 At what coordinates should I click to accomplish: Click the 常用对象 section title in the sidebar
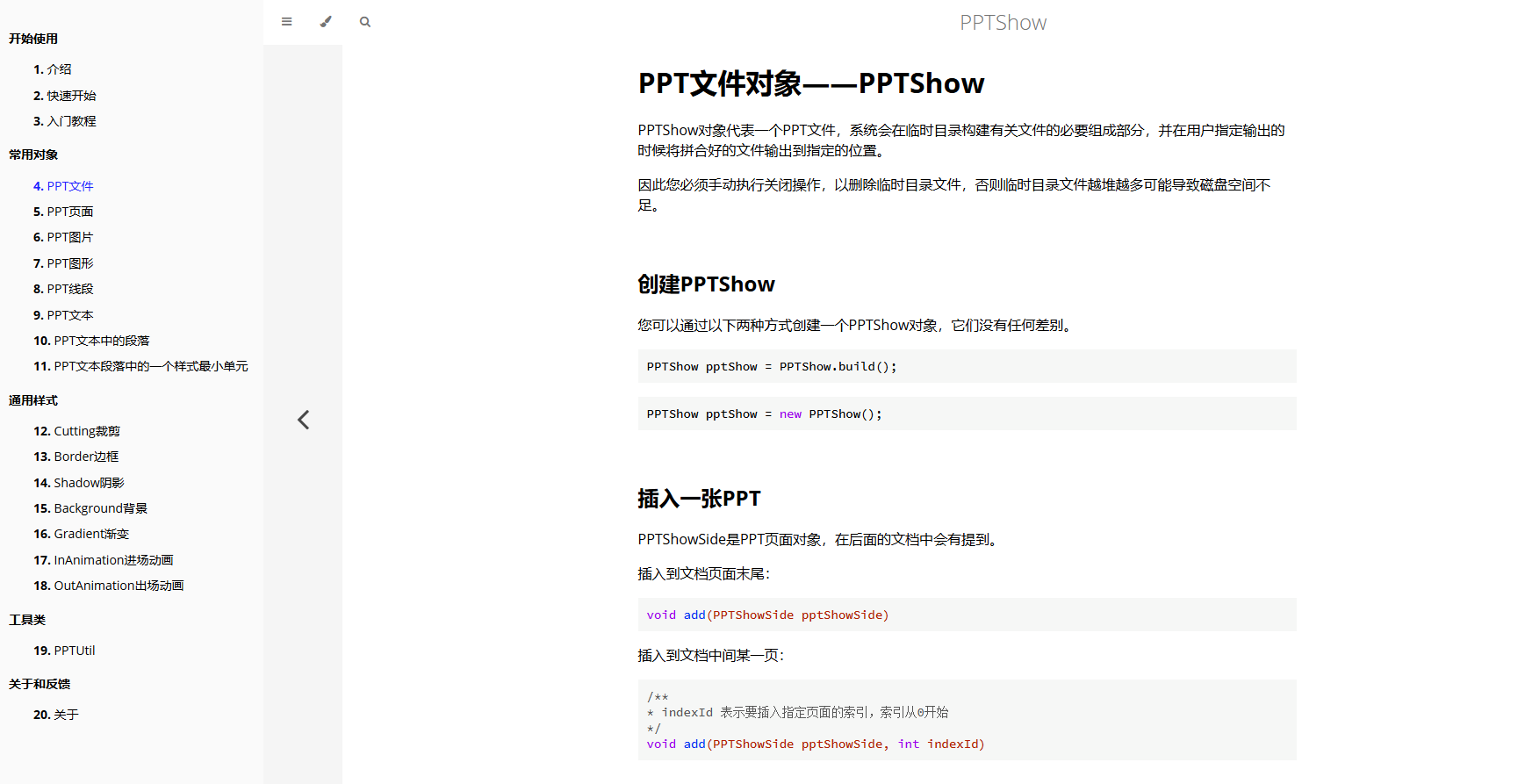33,155
